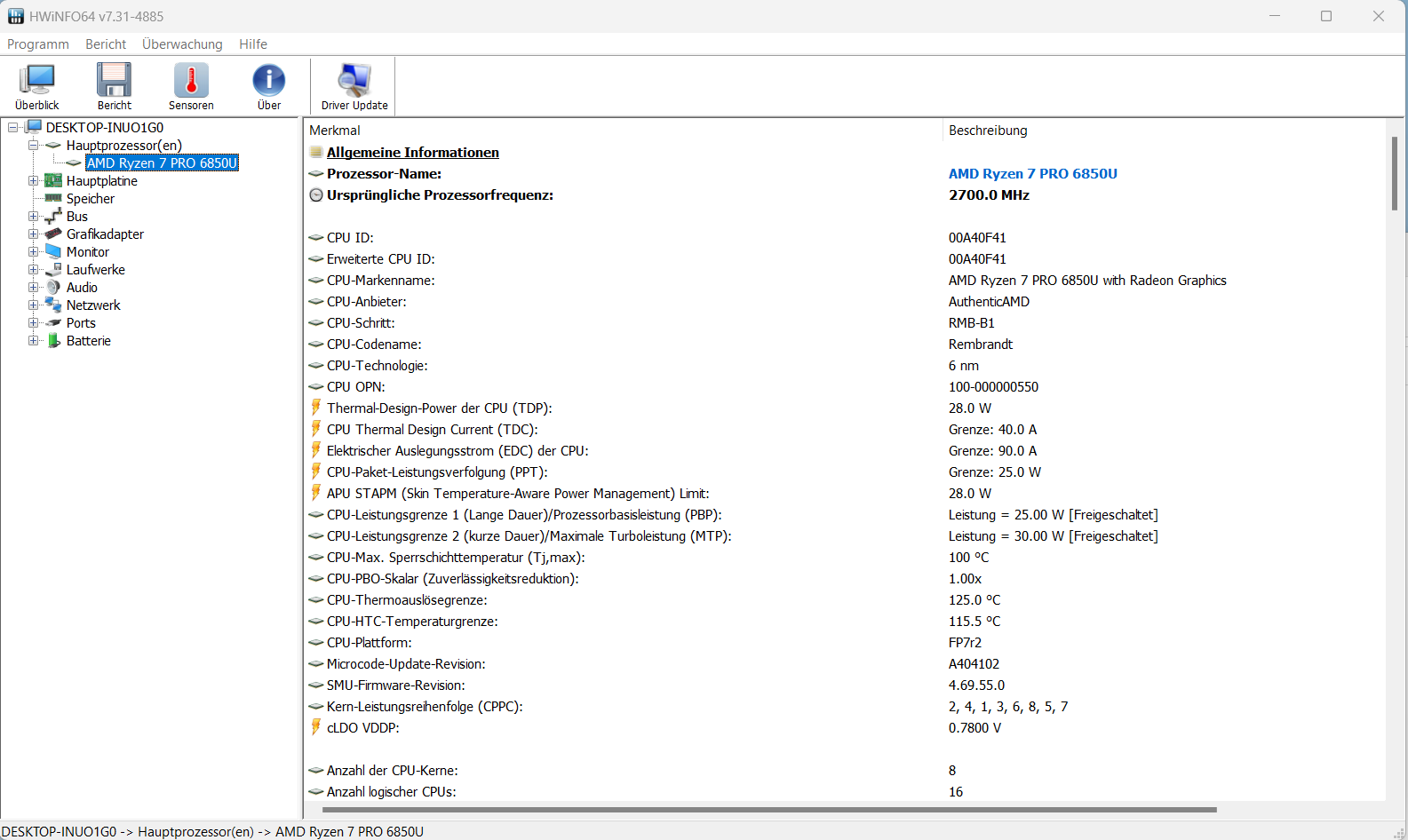Image resolution: width=1408 pixels, height=840 pixels.
Task: Select the Batterie tree item
Action: click(89, 341)
